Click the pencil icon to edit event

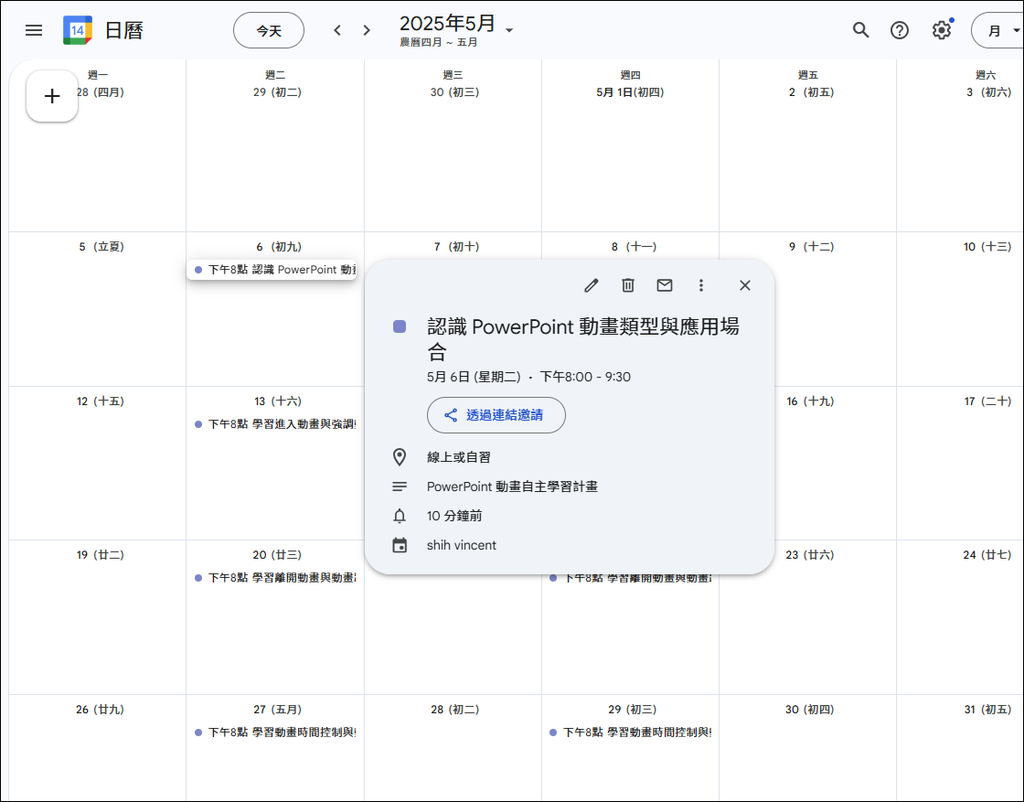pyautogui.click(x=591, y=285)
